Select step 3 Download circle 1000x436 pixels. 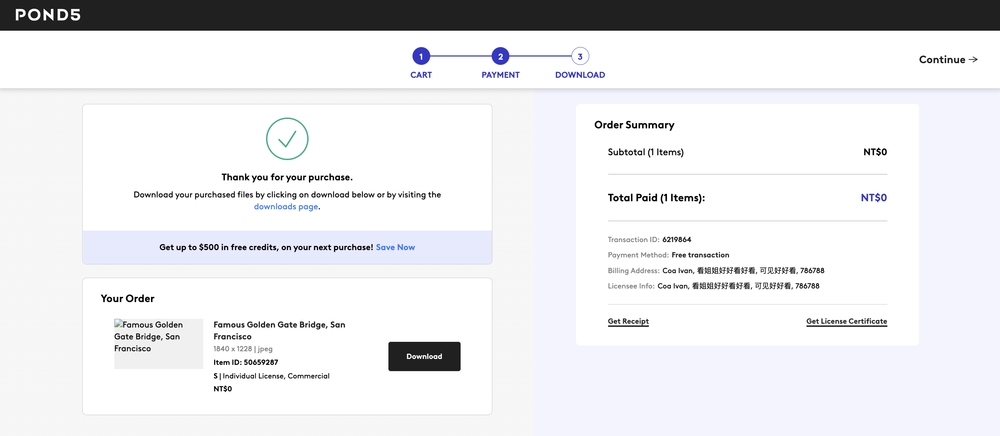point(580,57)
